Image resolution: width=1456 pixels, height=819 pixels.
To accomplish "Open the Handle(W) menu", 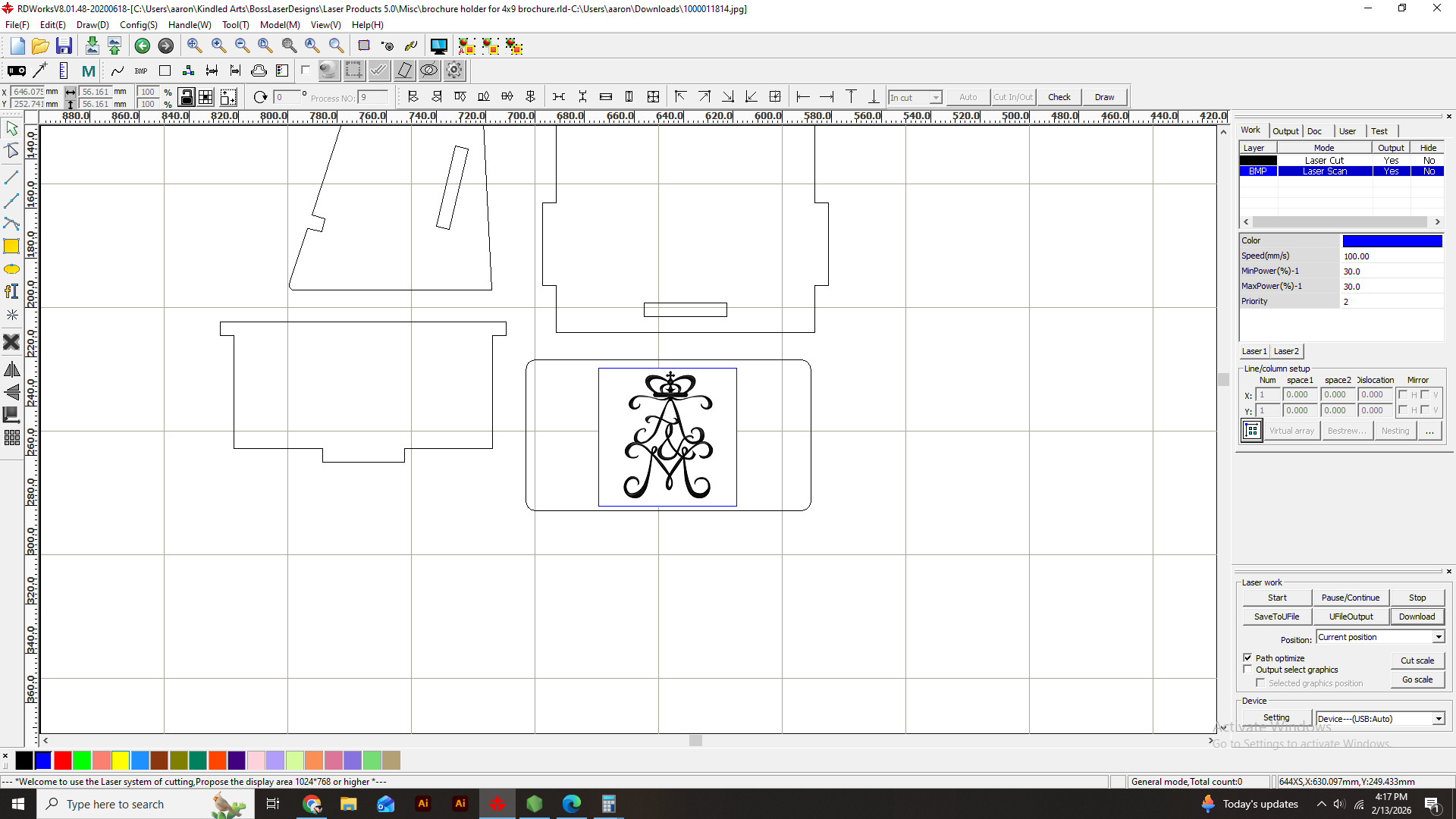I will (x=189, y=25).
